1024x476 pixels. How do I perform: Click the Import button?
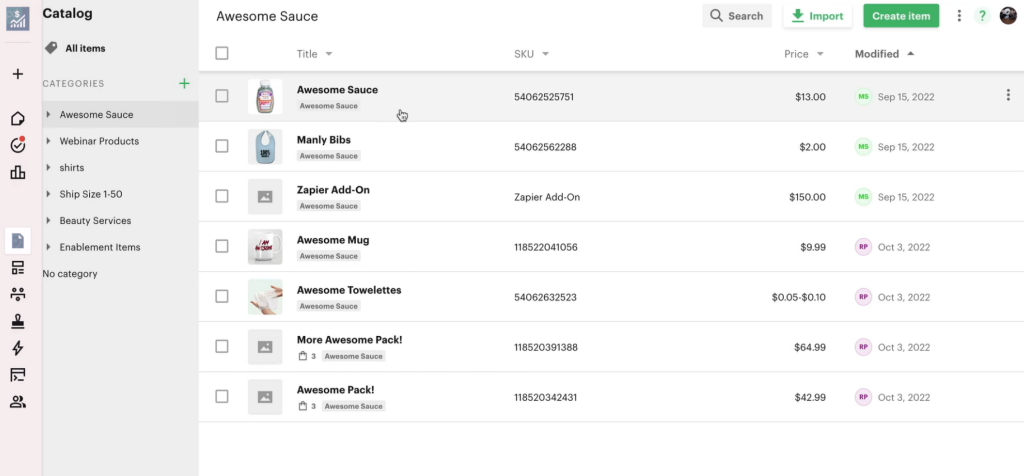coord(817,16)
